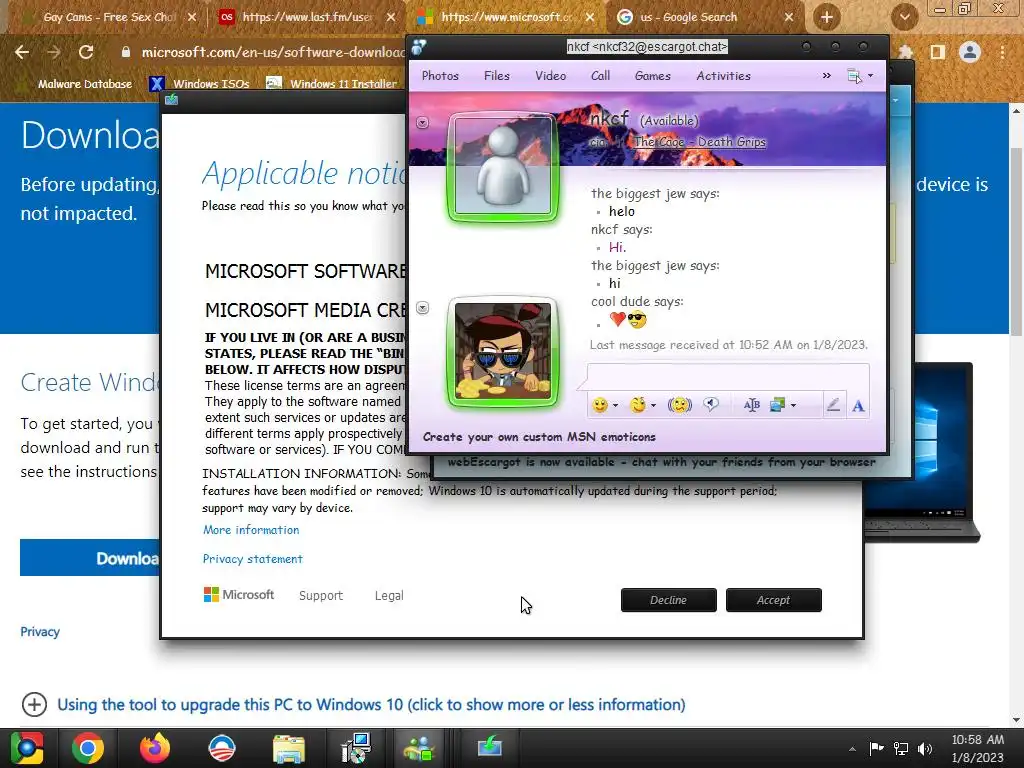1024x768 pixels.
Task: Click the Decline button in license dialog
Action: click(x=668, y=600)
